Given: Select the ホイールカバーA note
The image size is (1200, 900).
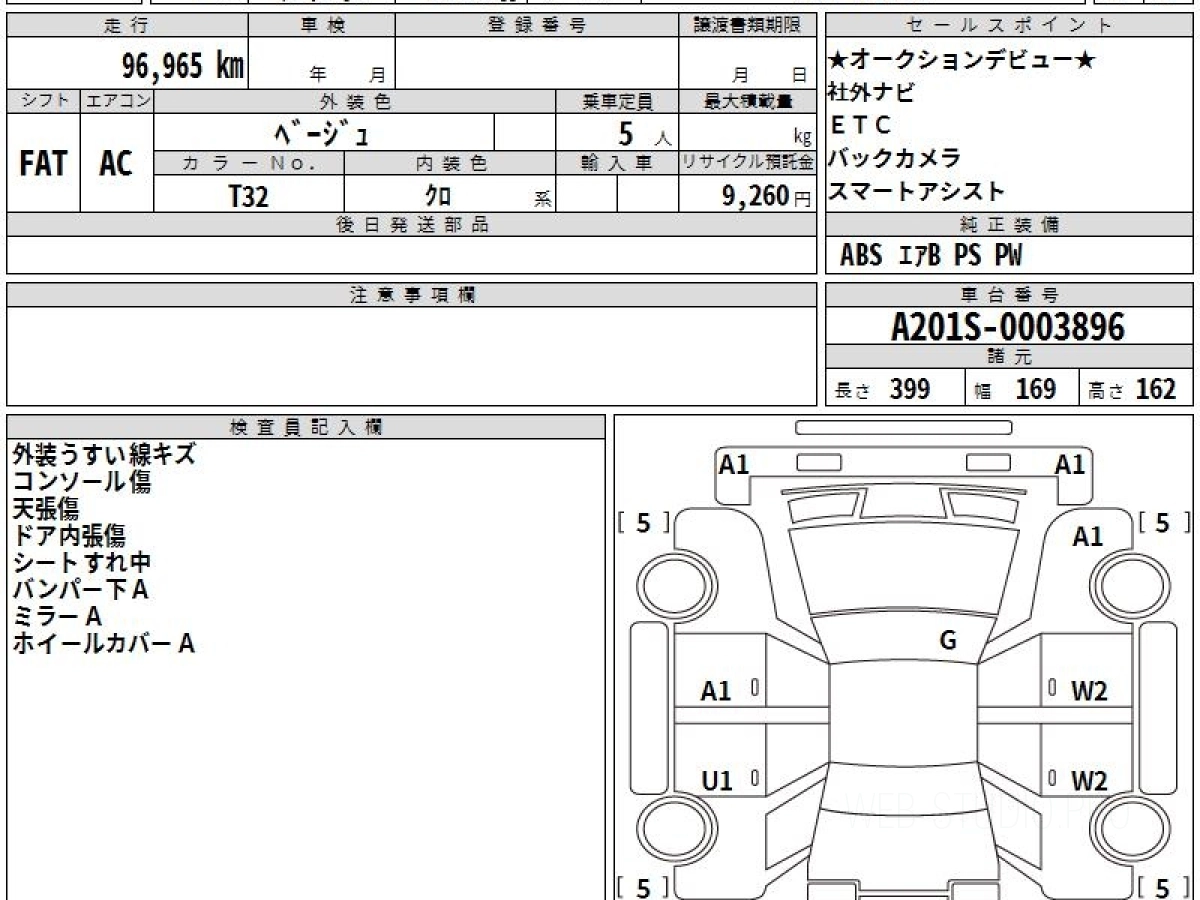Looking at the screenshot, I should click(104, 644).
